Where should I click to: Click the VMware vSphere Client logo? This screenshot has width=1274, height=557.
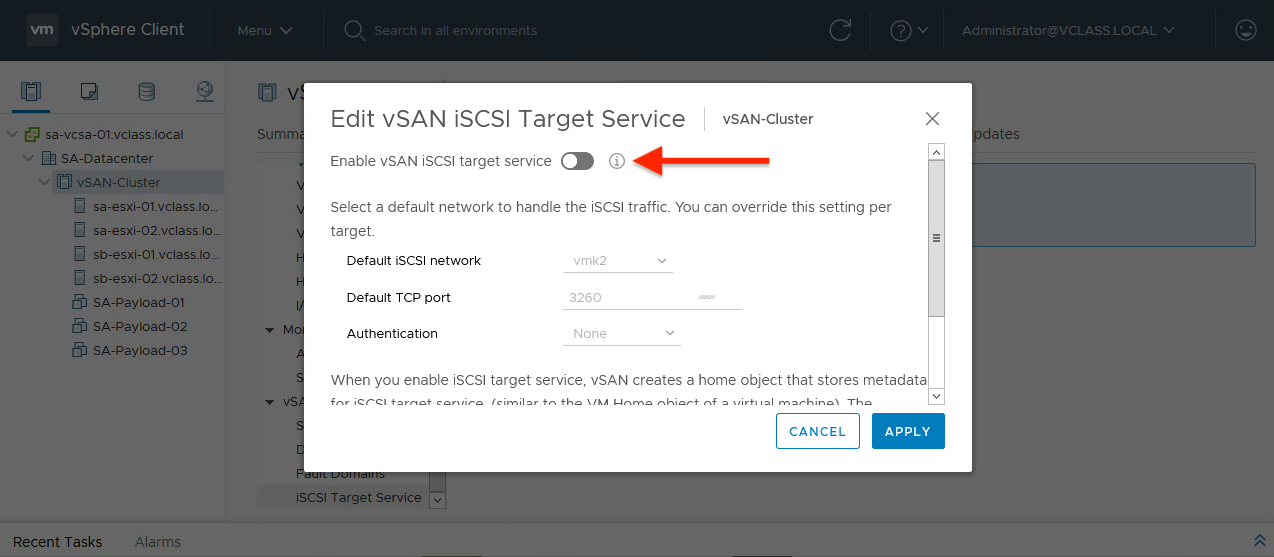point(42,30)
